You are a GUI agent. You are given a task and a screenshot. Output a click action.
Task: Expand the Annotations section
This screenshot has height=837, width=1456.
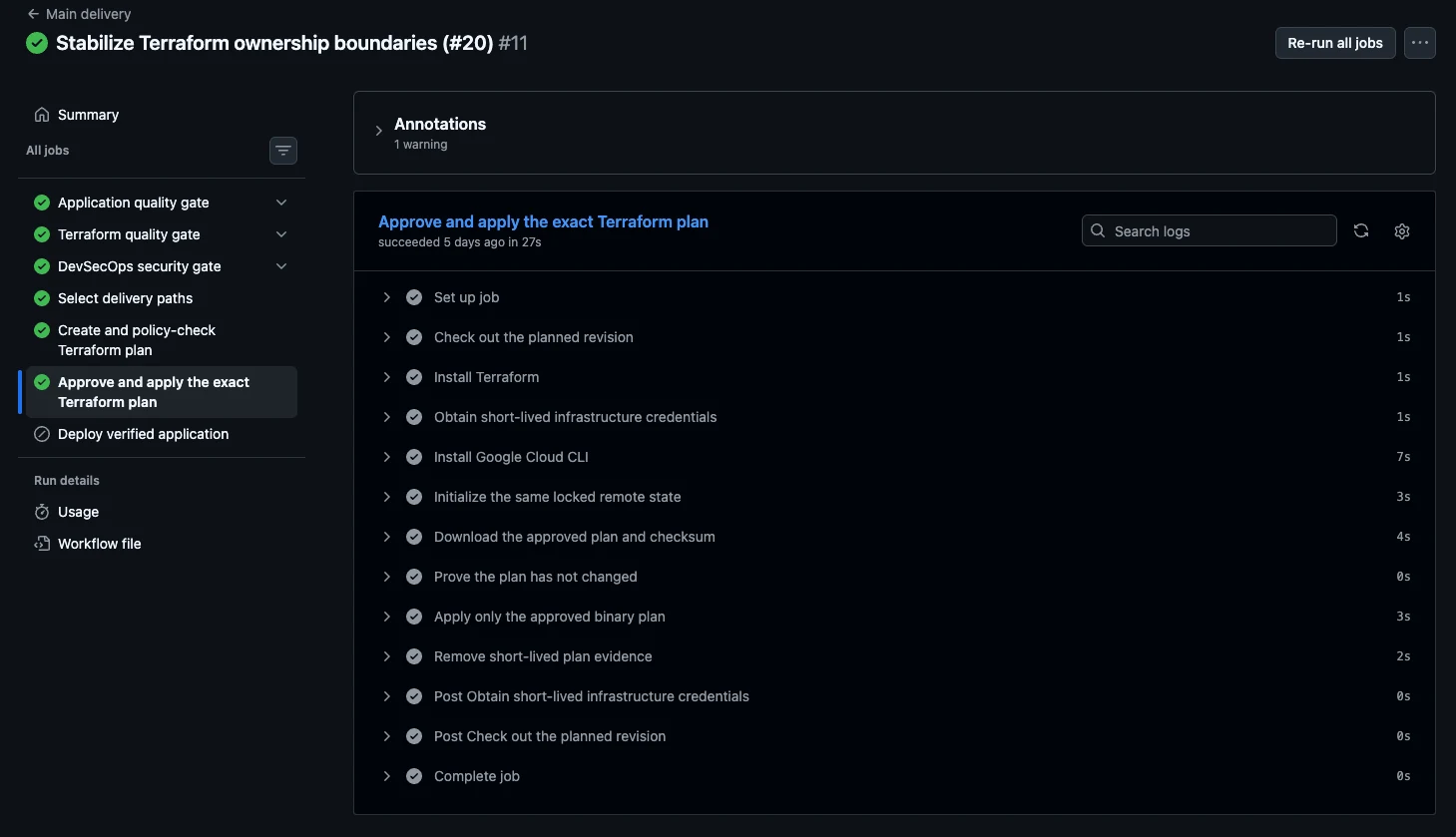pyautogui.click(x=378, y=131)
